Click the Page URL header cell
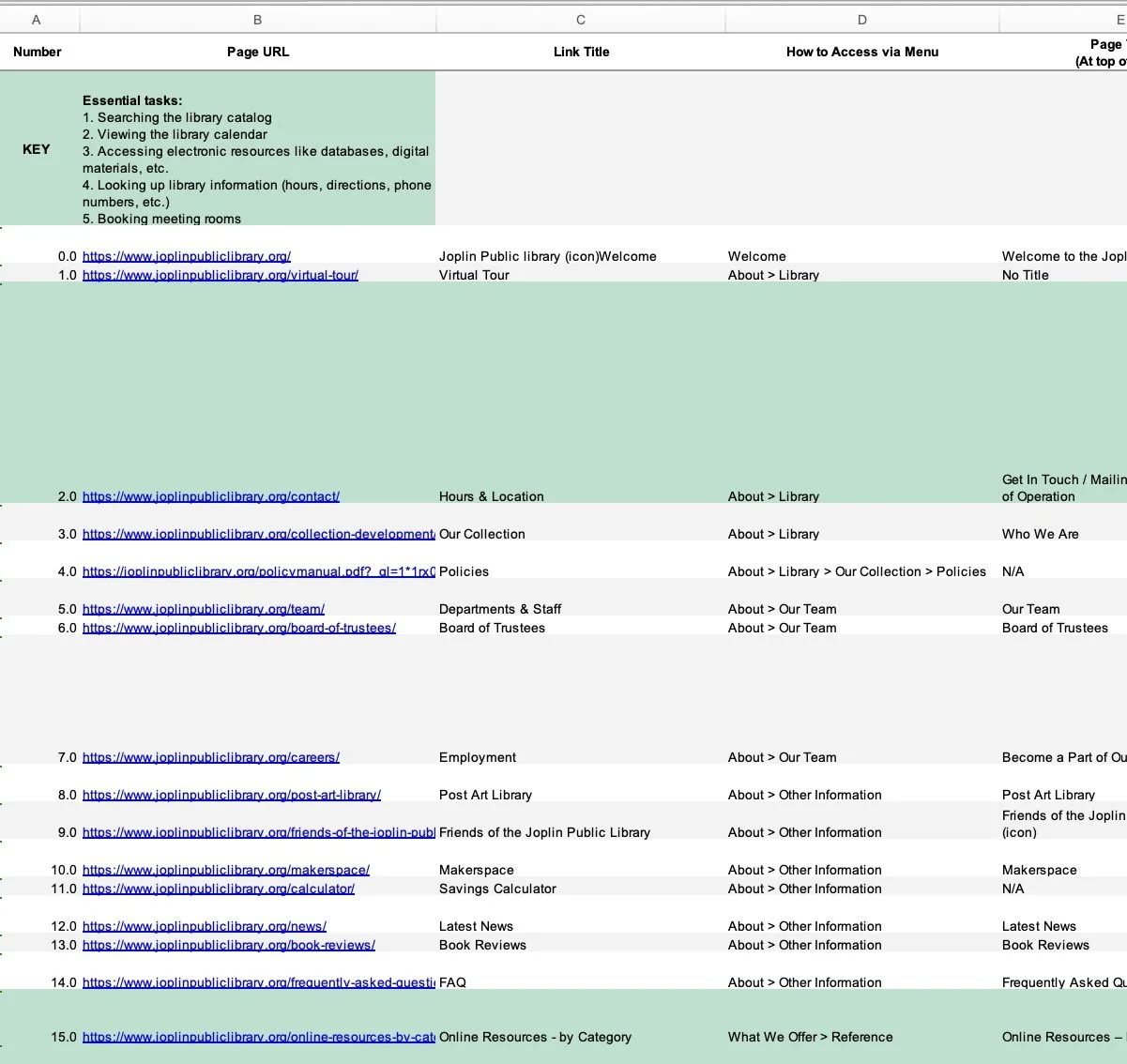The image size is (1127, 1064). (x=258, y=53)
